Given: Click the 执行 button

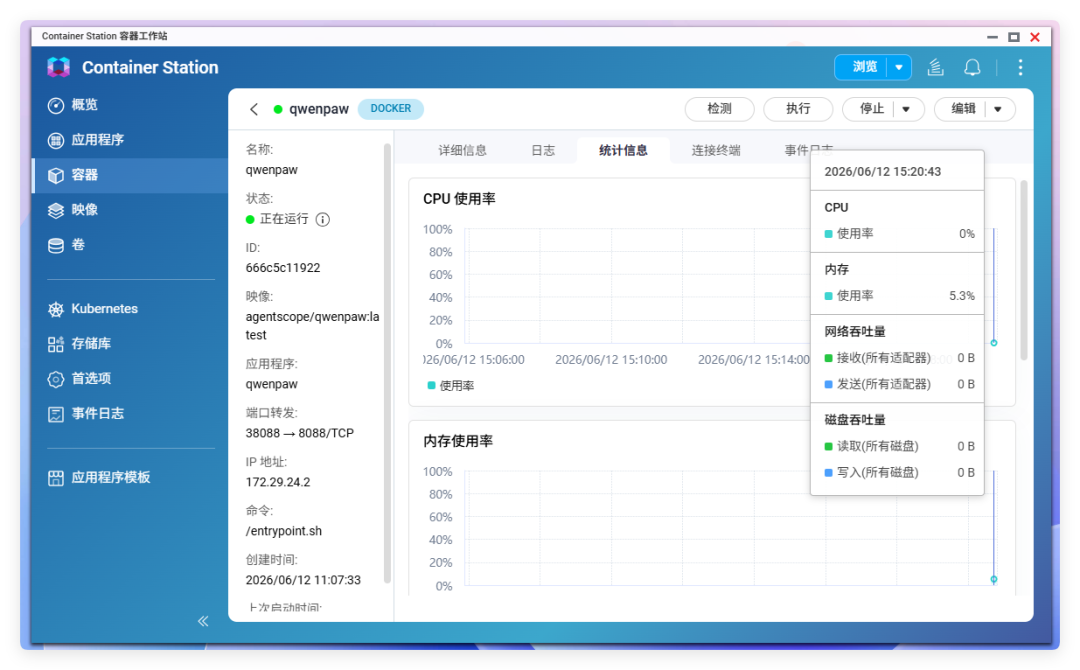Looking at the screenshot, I should click(x=798, y=109).
